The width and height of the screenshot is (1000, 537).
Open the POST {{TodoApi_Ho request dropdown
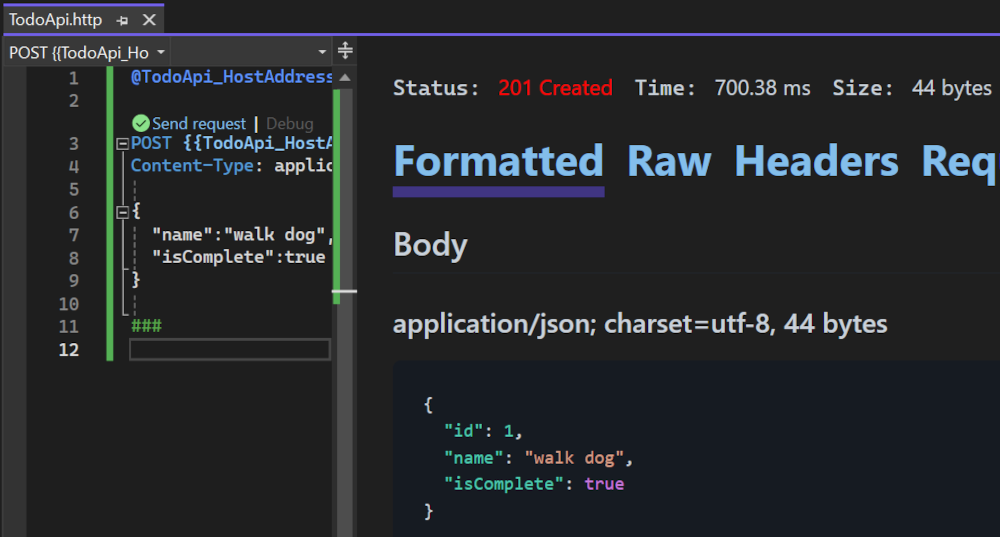pyautogui.click(x=162, y=51)
